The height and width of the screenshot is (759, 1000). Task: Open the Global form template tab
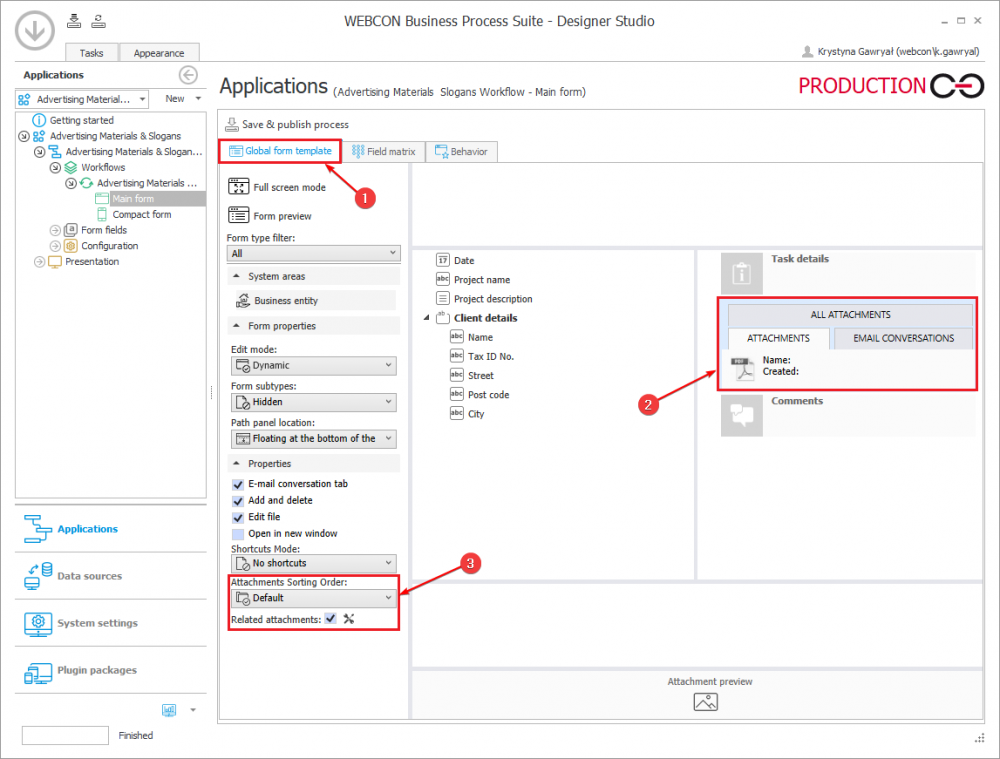point(280,151)
